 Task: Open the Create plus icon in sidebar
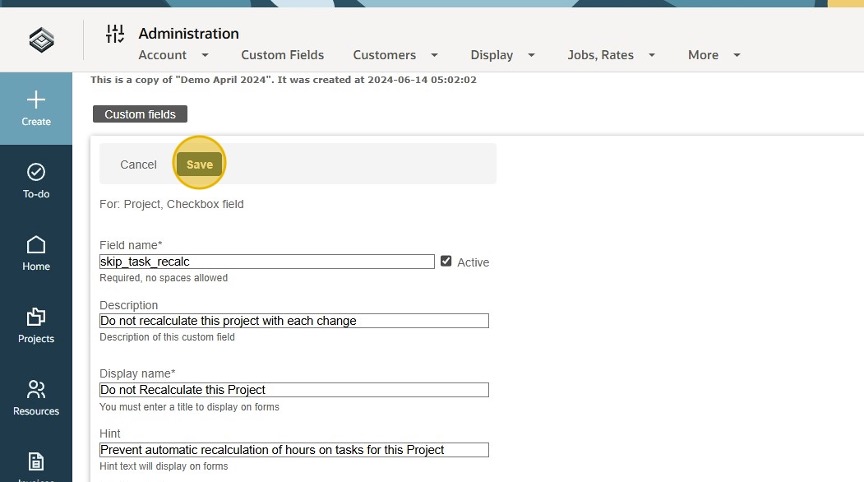tap(36, 100)
